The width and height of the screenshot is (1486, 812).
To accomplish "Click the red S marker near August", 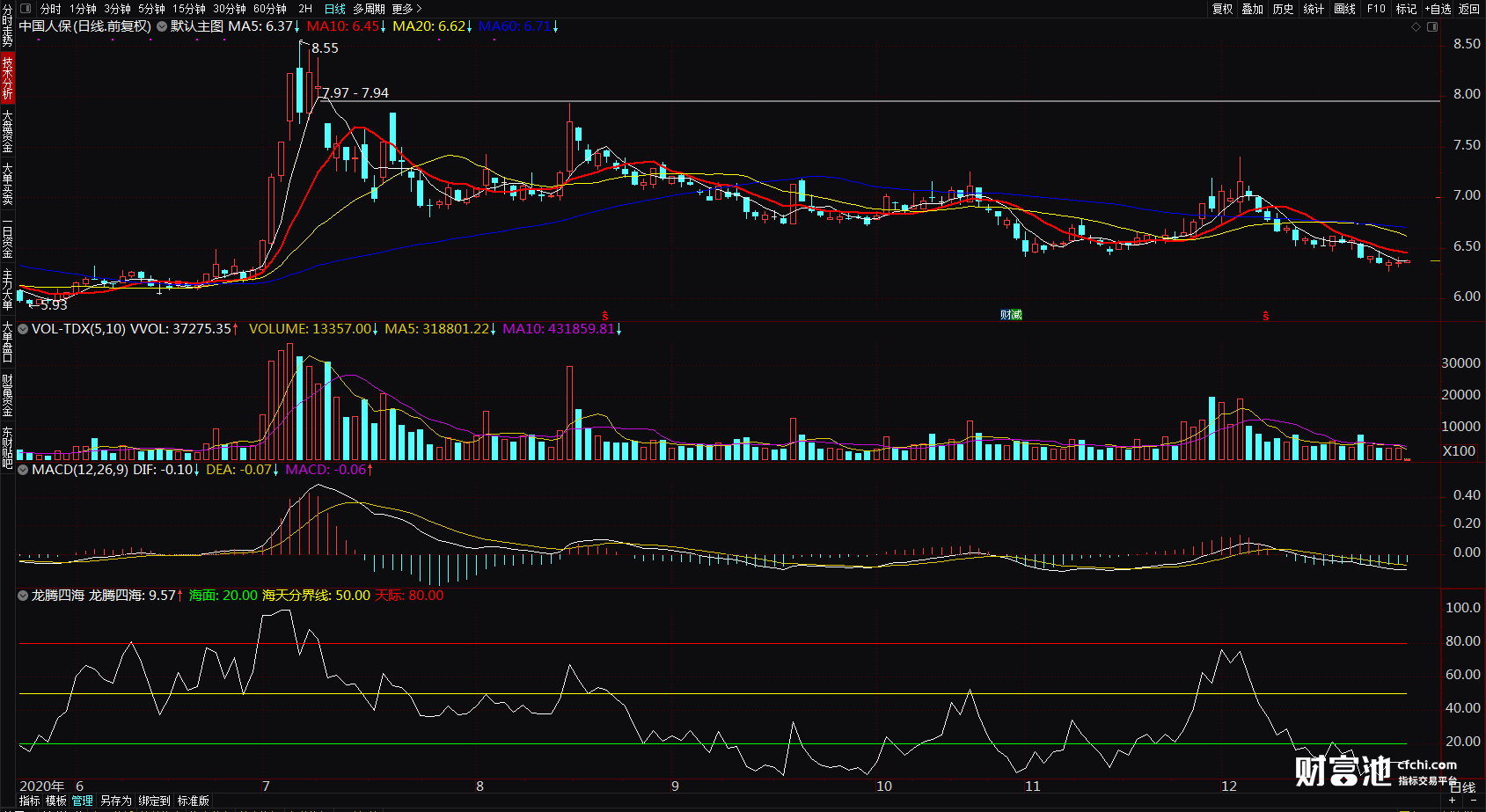I will click(x=605, y=315).
